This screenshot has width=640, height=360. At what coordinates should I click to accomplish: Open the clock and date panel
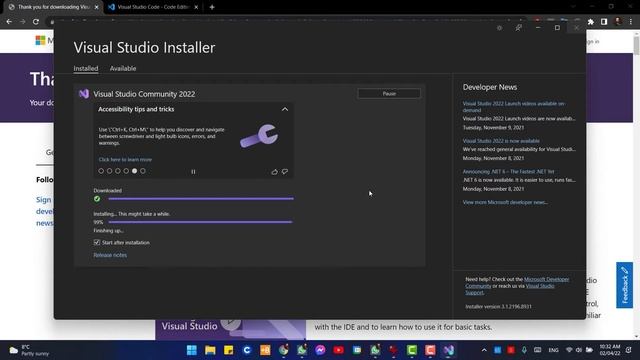click(610, 350)
